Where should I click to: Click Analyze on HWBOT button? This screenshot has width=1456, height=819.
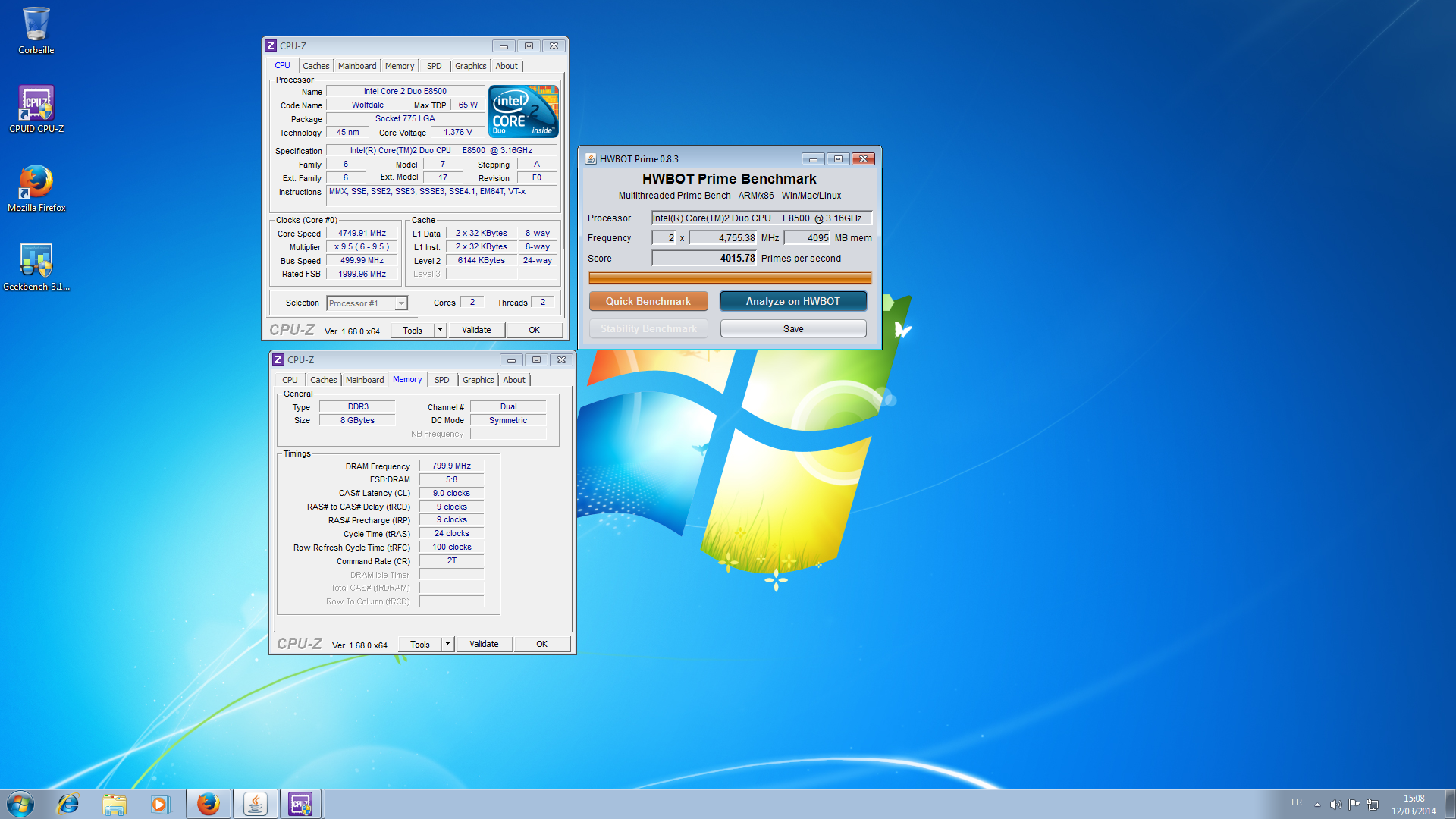793,301
